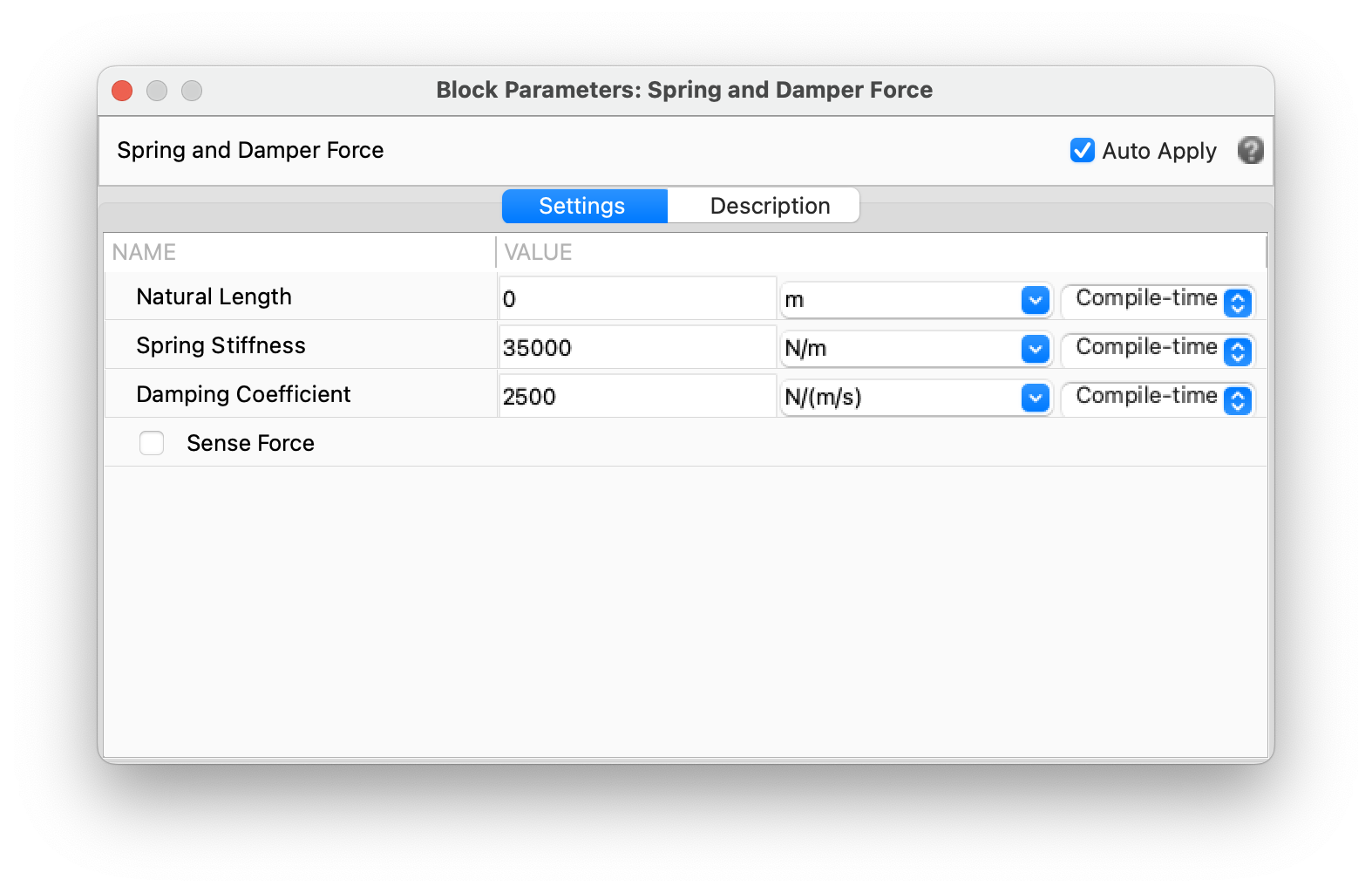1372x893 pixels.
Task: Close the Block Parameters window
Action: click(x=122, y=91)
